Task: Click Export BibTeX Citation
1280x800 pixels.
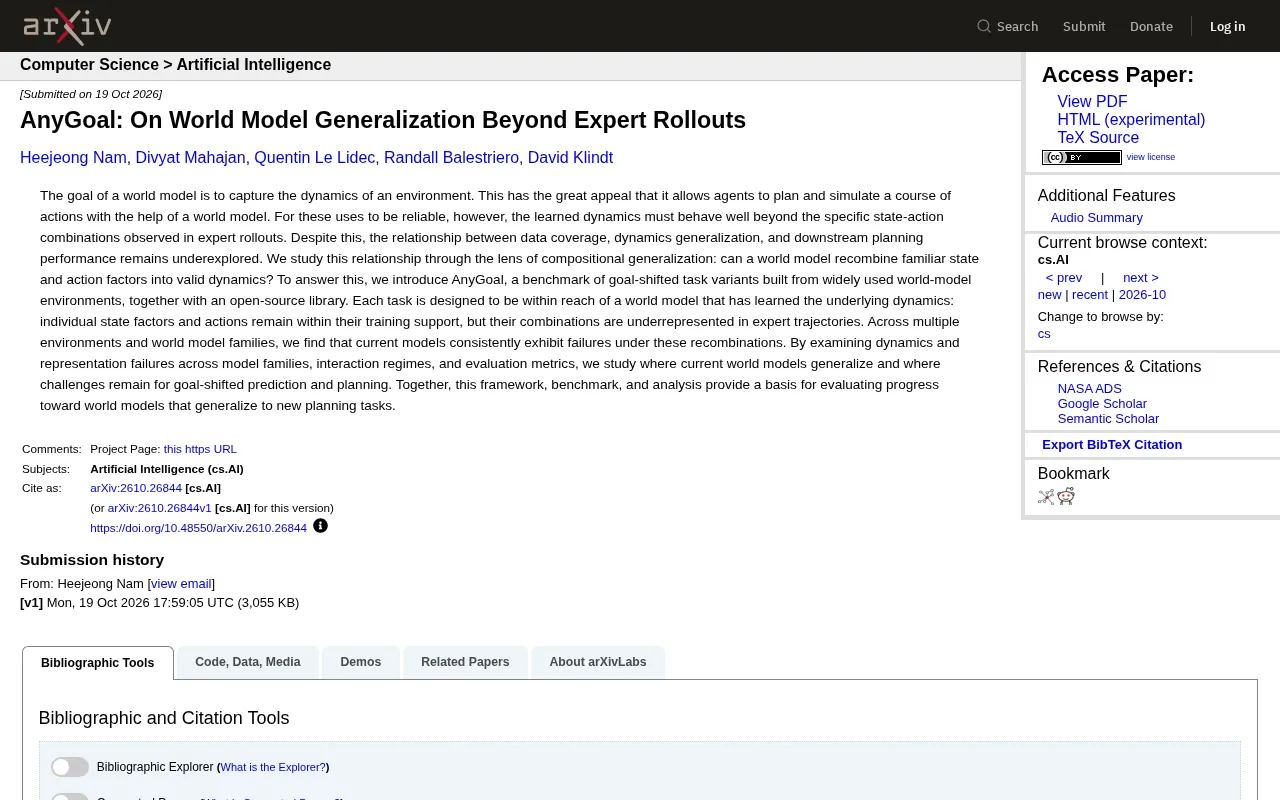Action: (1112, 445)
